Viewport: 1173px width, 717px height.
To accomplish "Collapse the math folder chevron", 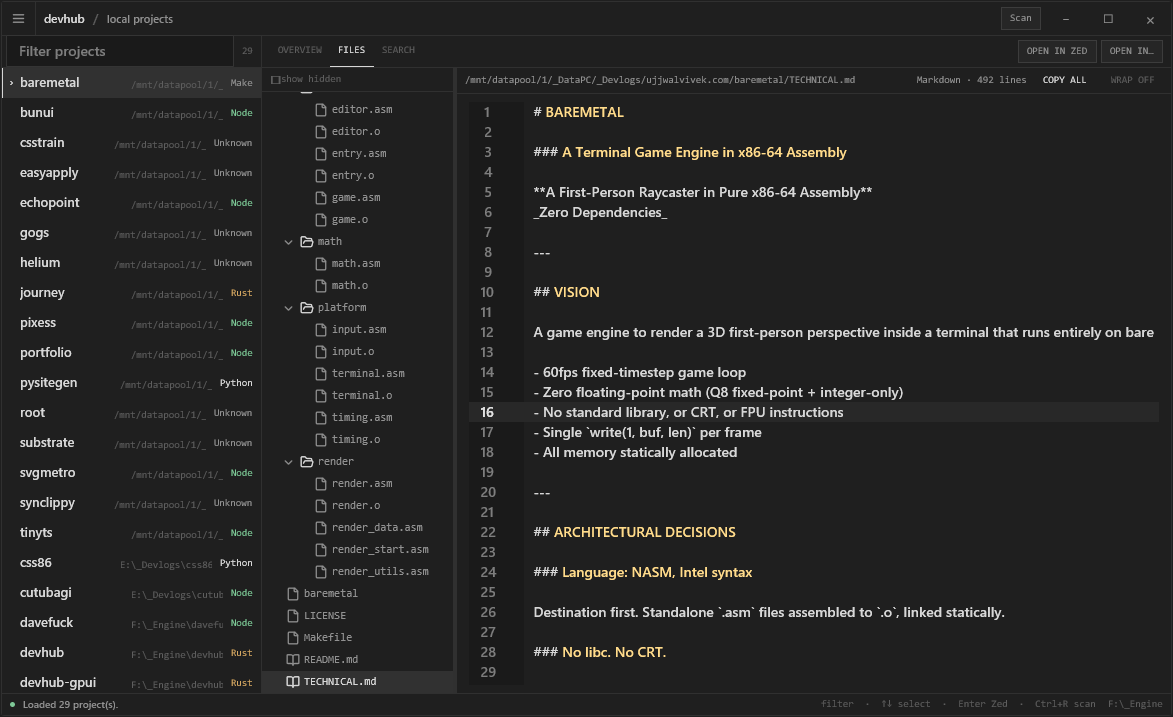I will point(289,242).
